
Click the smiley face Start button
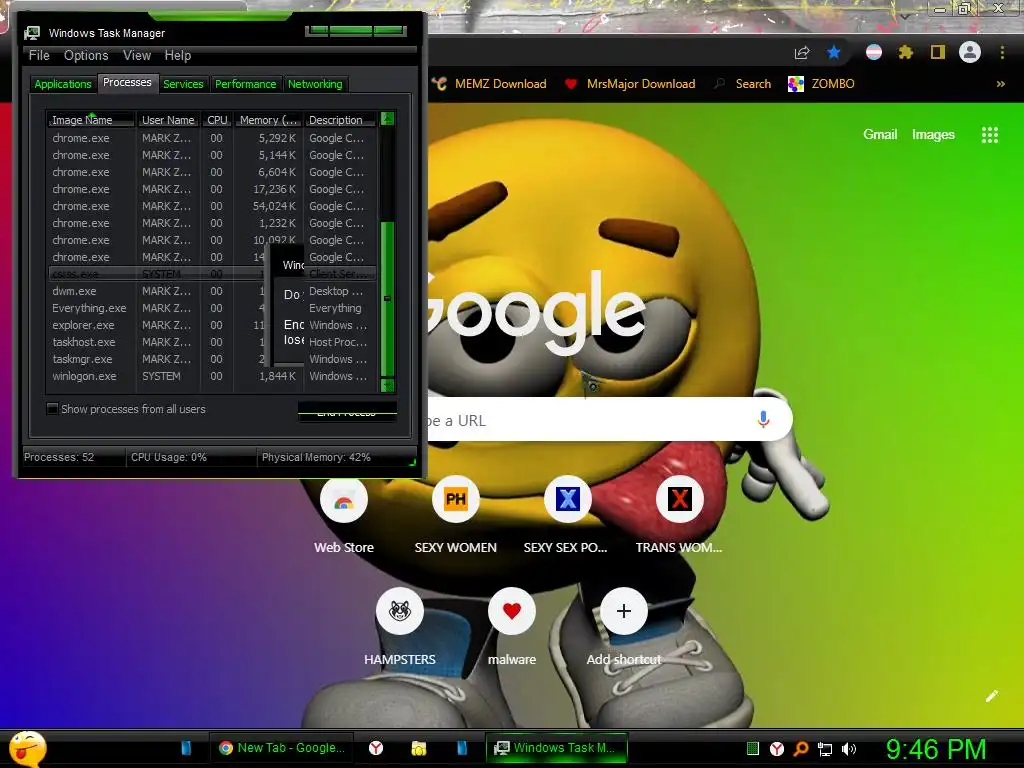pyautogui.click(x=27, y=748)
